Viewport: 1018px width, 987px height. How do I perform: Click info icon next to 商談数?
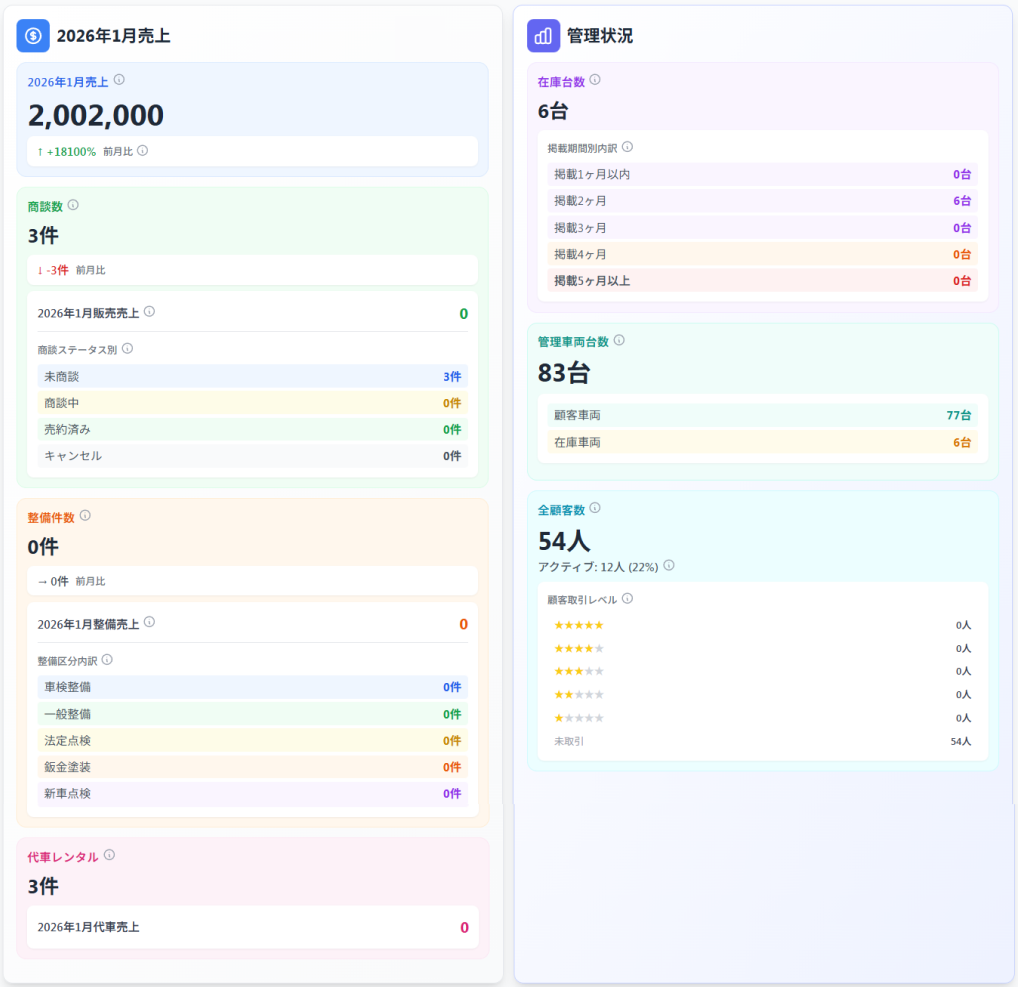coord(73,206)
